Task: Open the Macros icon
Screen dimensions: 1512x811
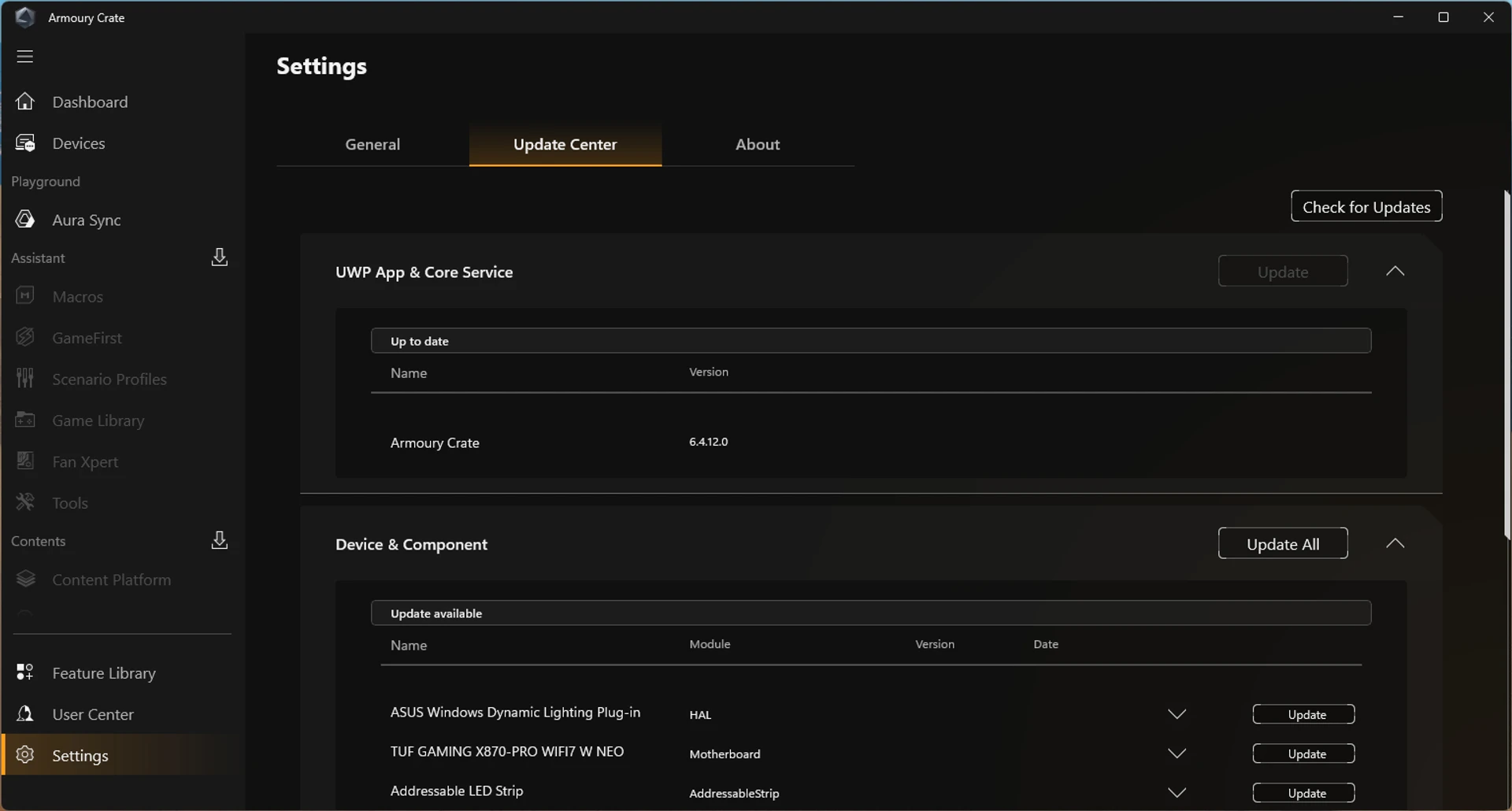Action: click(x=25, y=296)
